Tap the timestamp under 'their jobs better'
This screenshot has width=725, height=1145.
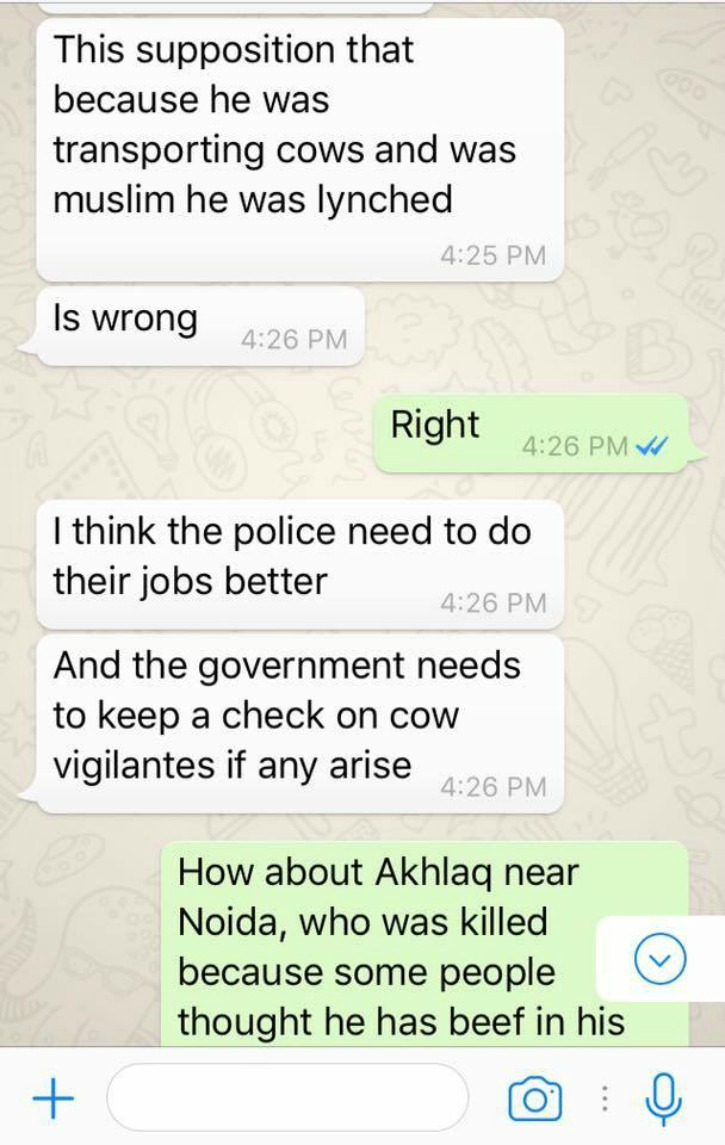click(x=493, y=602)
